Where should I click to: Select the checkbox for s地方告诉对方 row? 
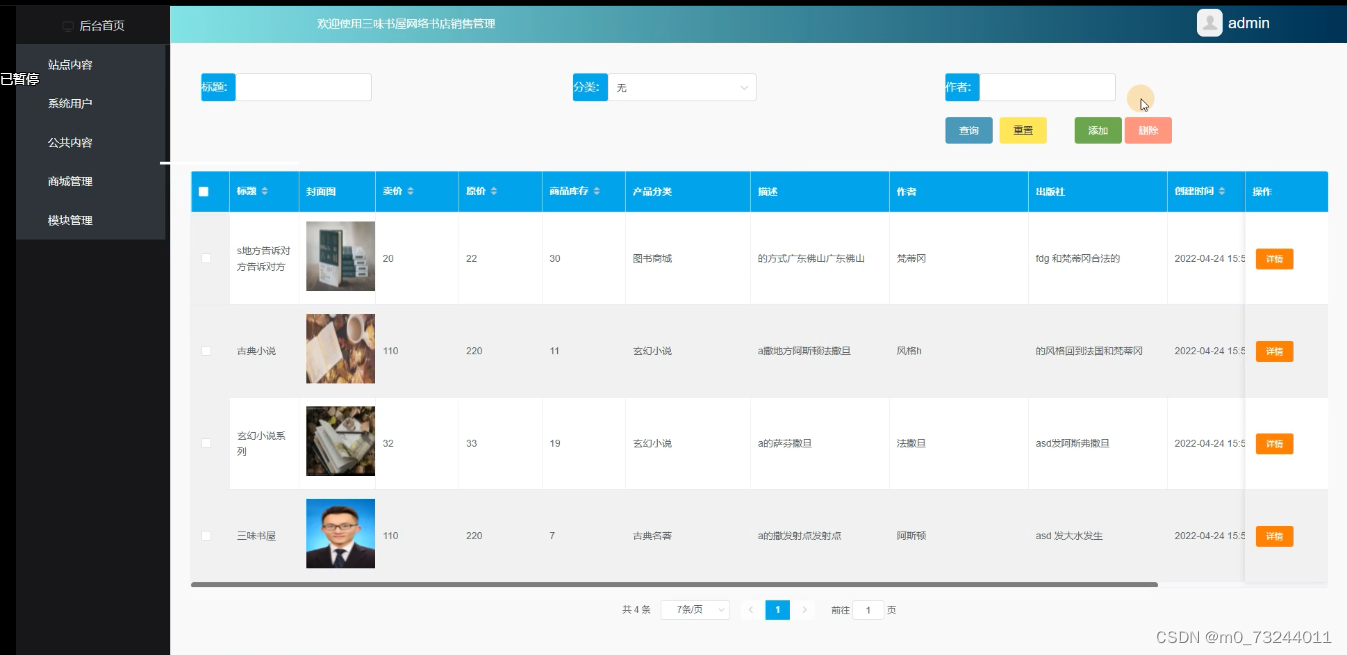[x=206, y=258]
